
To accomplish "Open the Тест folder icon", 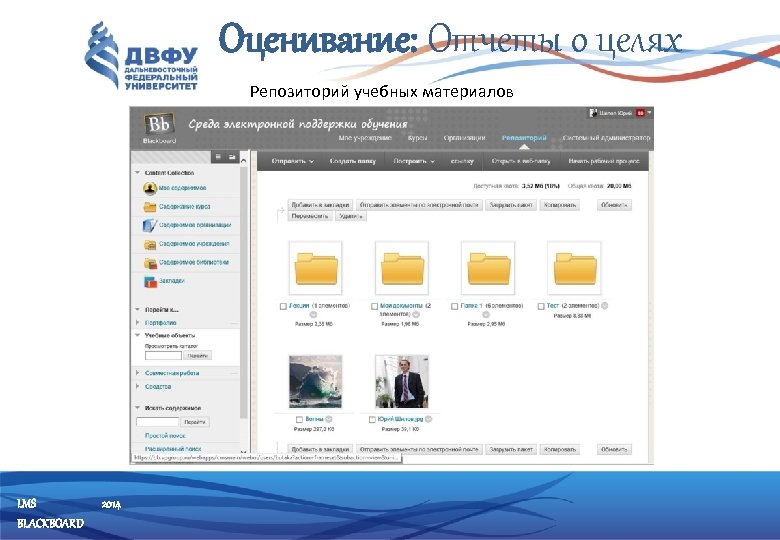I will tap(574, 268).
